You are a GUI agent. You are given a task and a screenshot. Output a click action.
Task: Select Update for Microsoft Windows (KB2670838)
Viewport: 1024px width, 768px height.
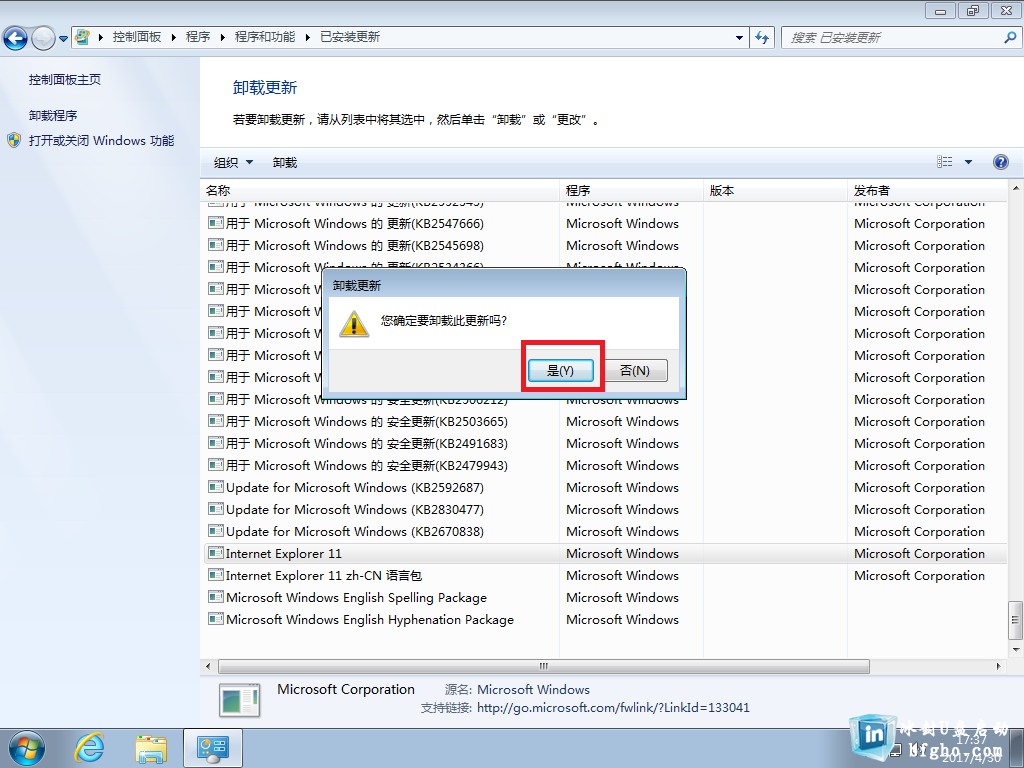[605, 532]
